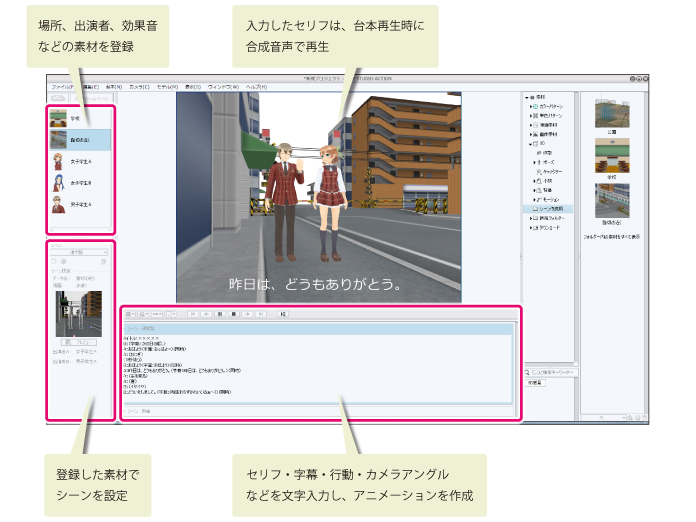Viewport: 696px width, 522px height.
Task: Select the 学校 classroom material thumbnail in left list
Action: pyautogui.click(x=58, y=117)
